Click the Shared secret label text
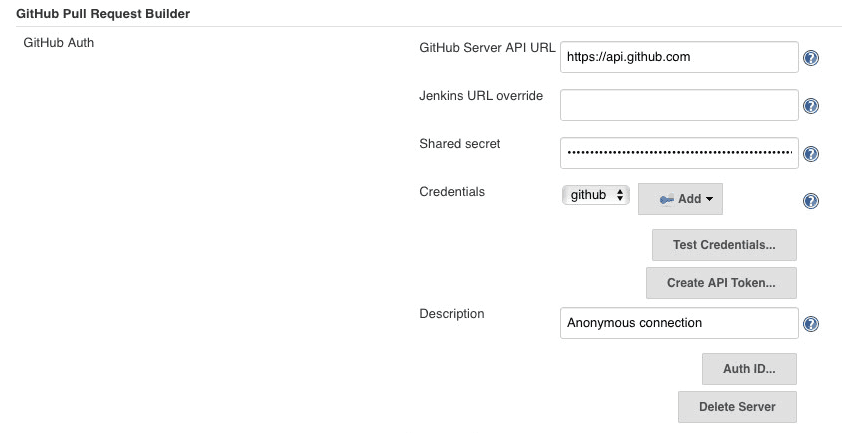Image resolution: width=842 pixels, height=433 pixels. point(460,144)
